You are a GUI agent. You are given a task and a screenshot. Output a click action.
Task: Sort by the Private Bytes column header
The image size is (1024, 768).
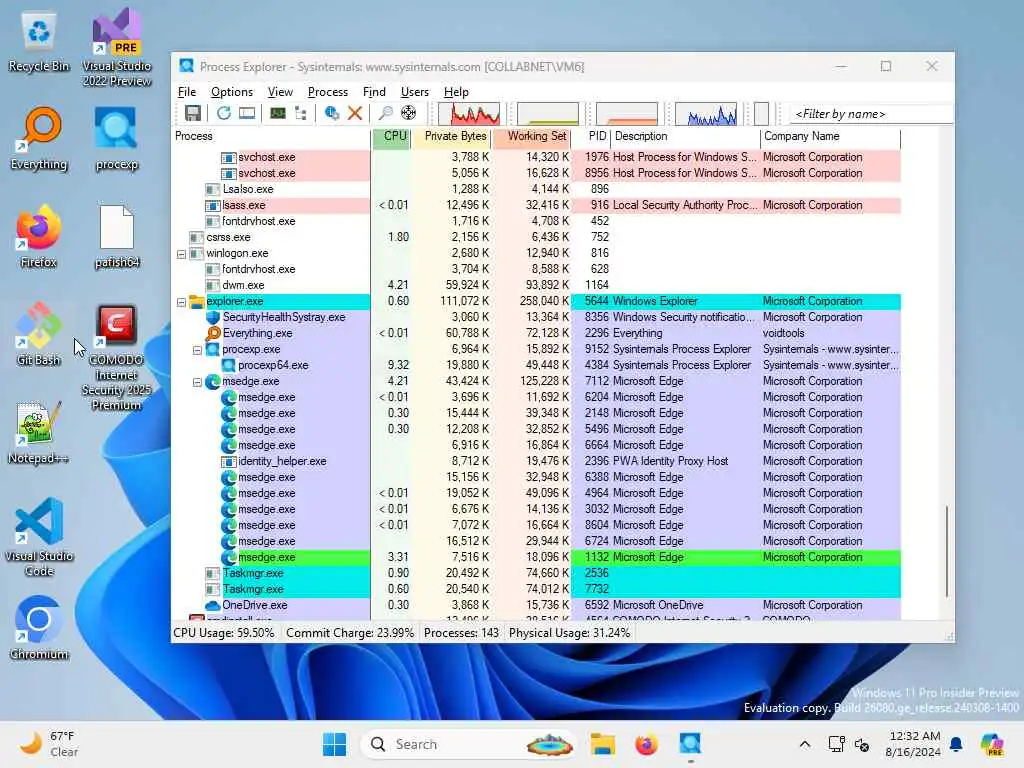452,136
